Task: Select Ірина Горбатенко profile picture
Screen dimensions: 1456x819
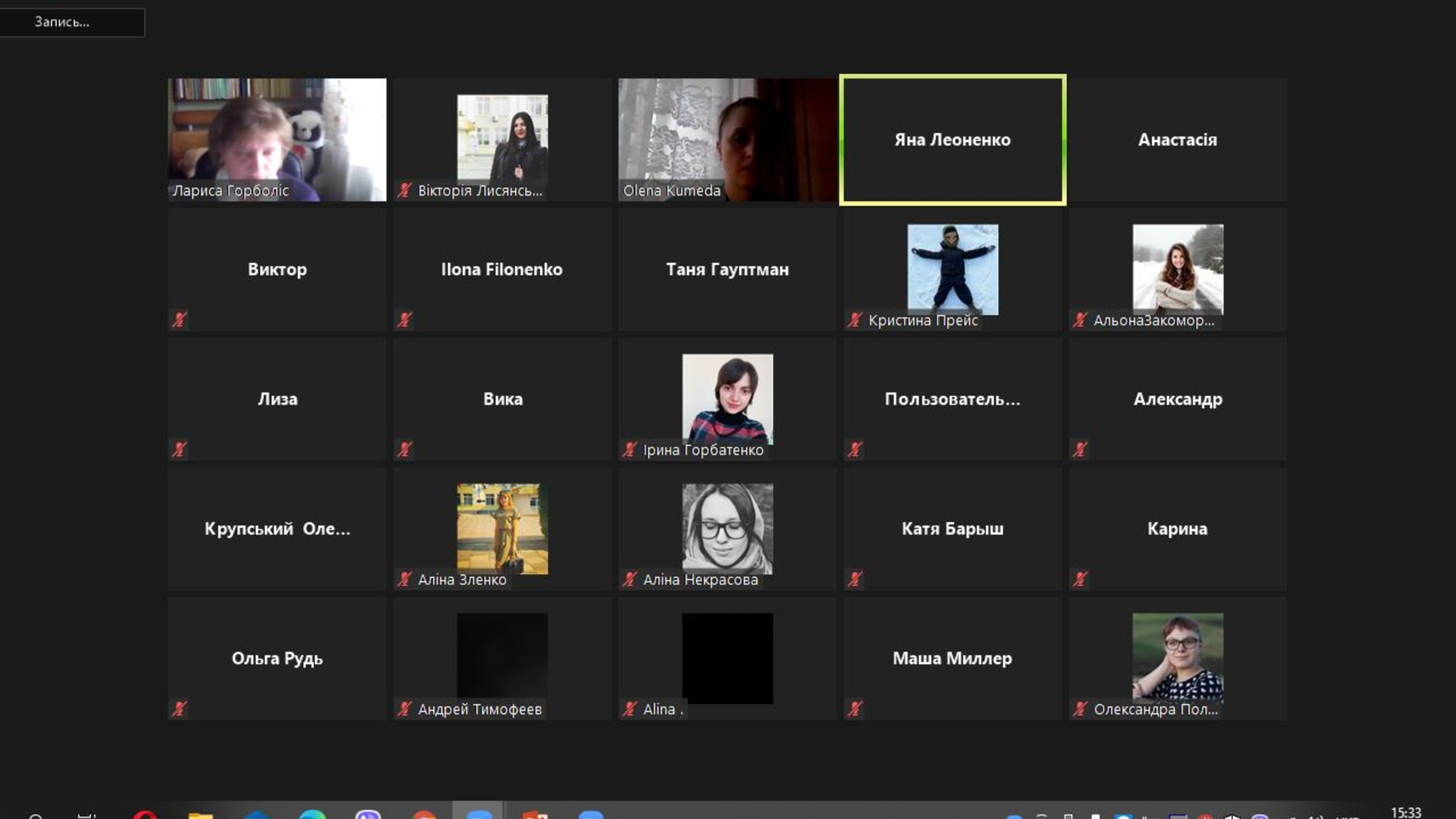Action: click(x=727, y=399)
